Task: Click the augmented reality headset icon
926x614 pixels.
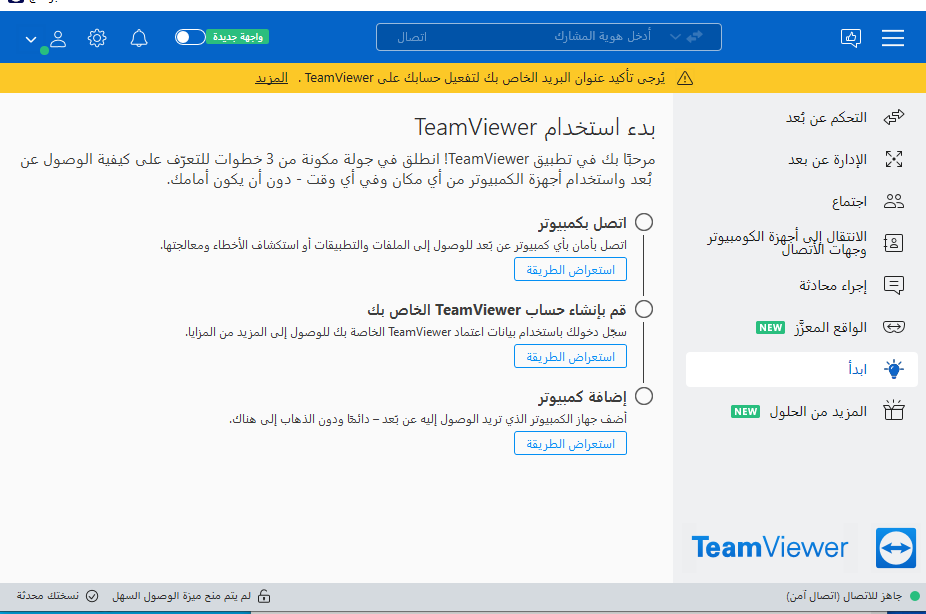Action: pyautogui.click(x=894, y=326)
